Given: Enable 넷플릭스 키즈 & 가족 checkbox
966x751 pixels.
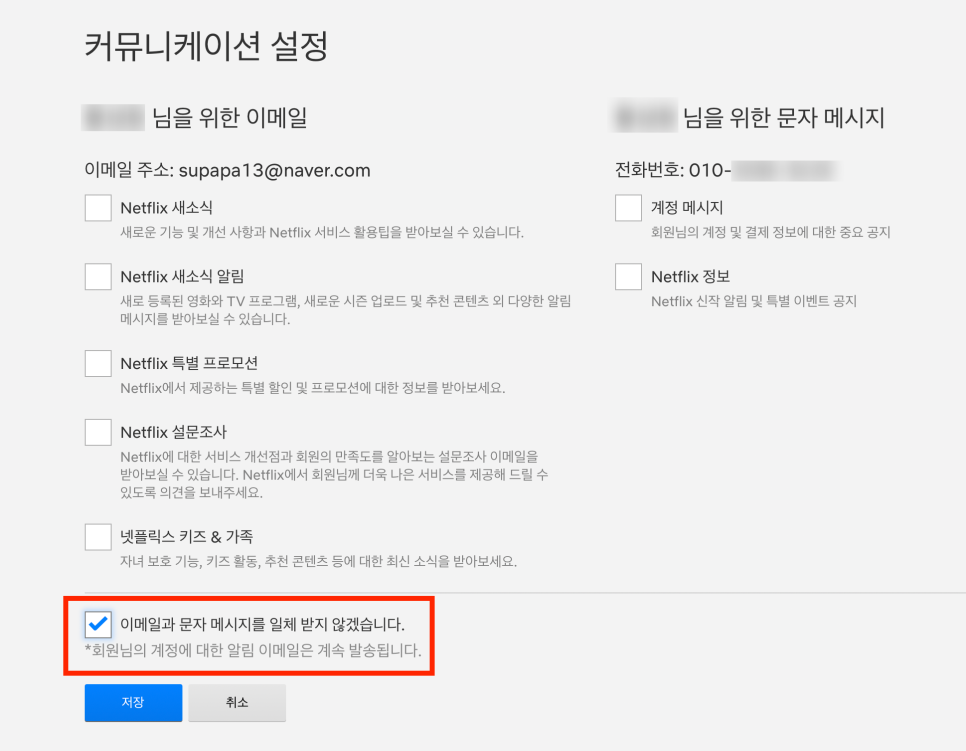Looking at the screenshot, I should (98, 537).
